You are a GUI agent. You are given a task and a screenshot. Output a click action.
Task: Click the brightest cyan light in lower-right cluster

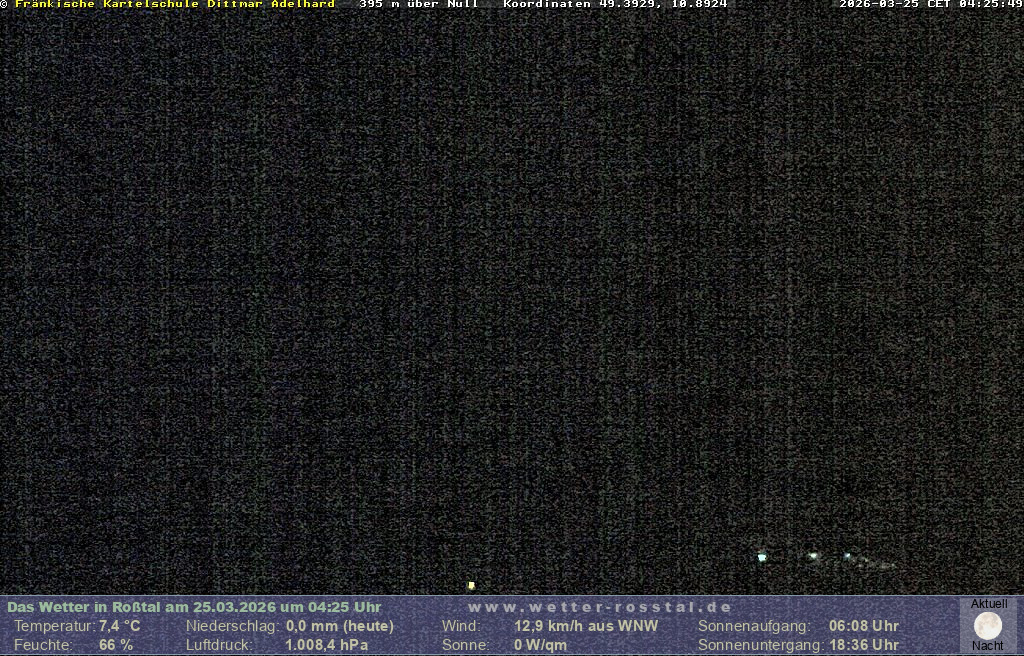(762, 557)
